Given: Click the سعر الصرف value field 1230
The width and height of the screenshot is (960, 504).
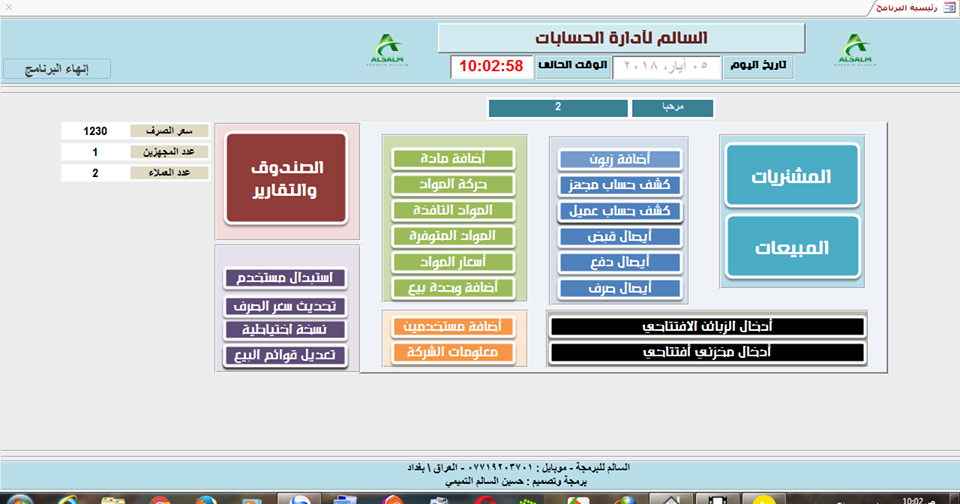Looking at the screenshot, I should 96,131.
